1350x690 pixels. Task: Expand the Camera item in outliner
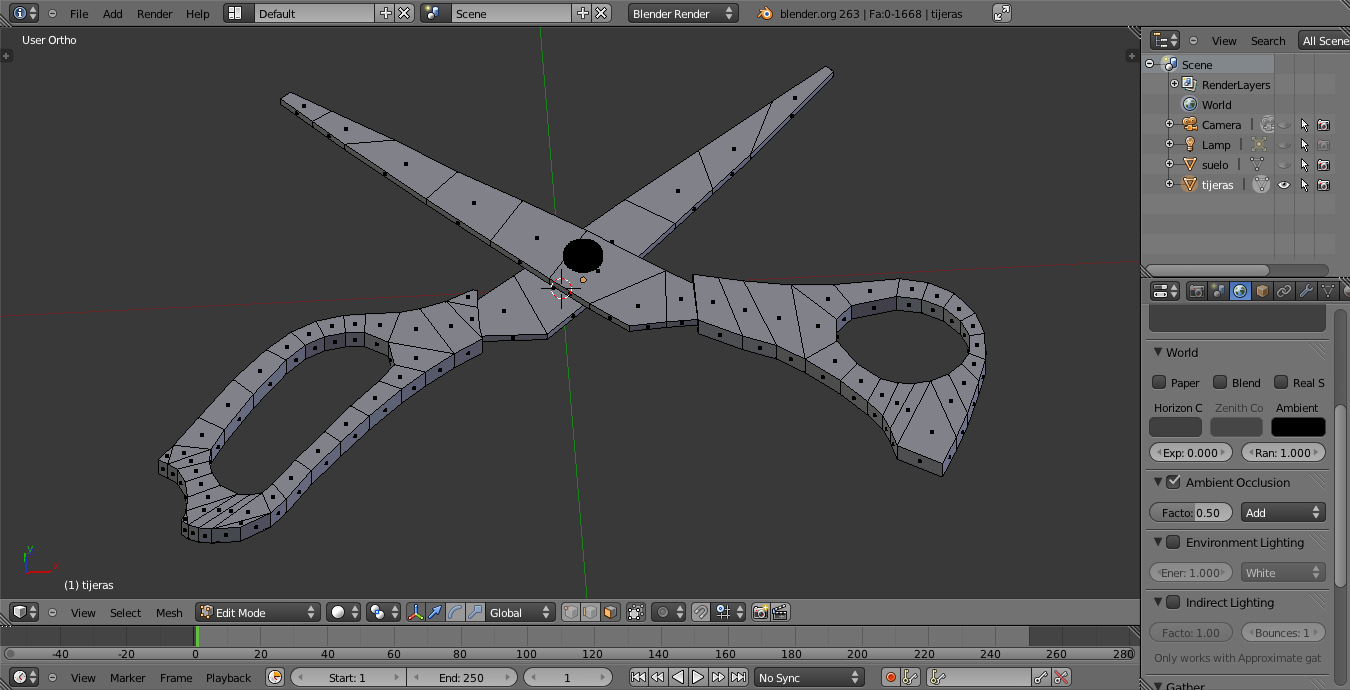tap(1169, 125)
